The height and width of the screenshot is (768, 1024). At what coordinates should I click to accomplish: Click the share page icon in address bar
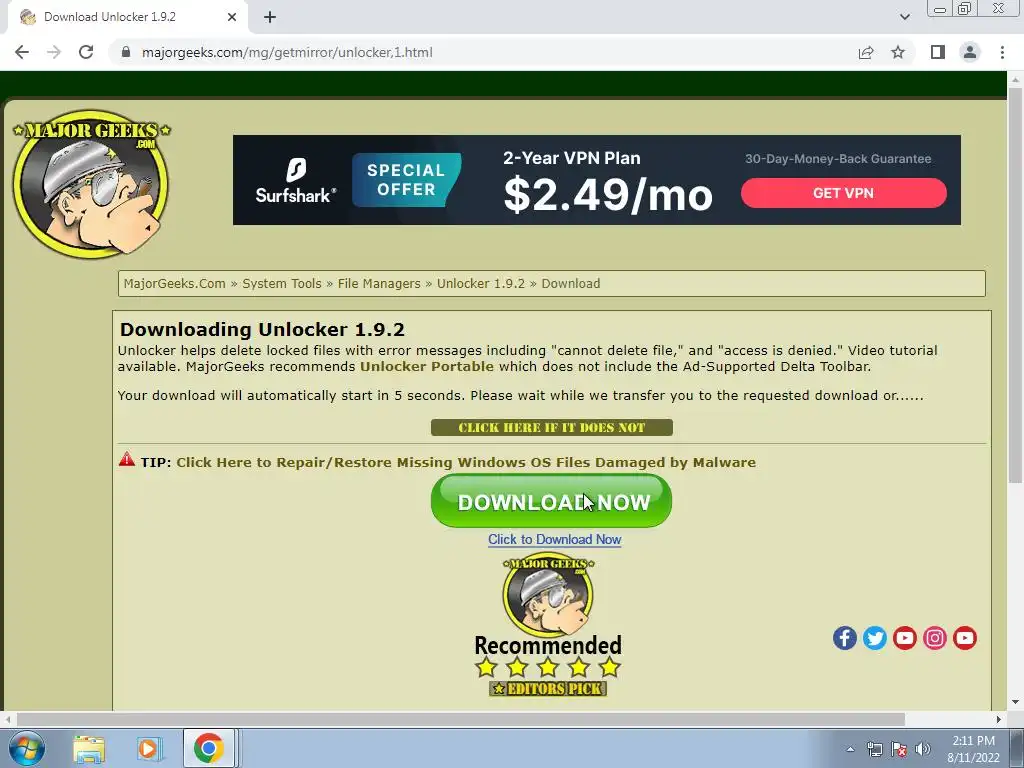pos(866,52)
